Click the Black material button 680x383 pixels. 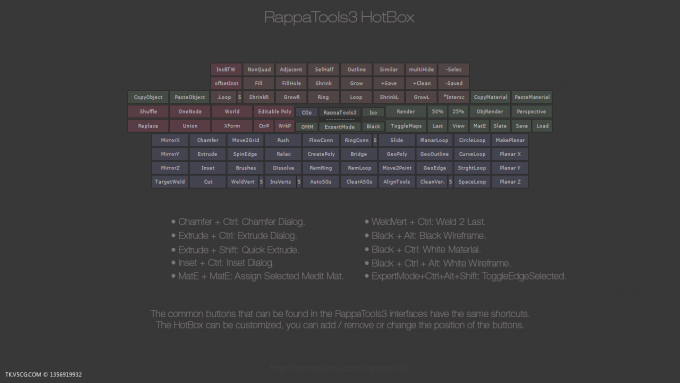[373, 127]
